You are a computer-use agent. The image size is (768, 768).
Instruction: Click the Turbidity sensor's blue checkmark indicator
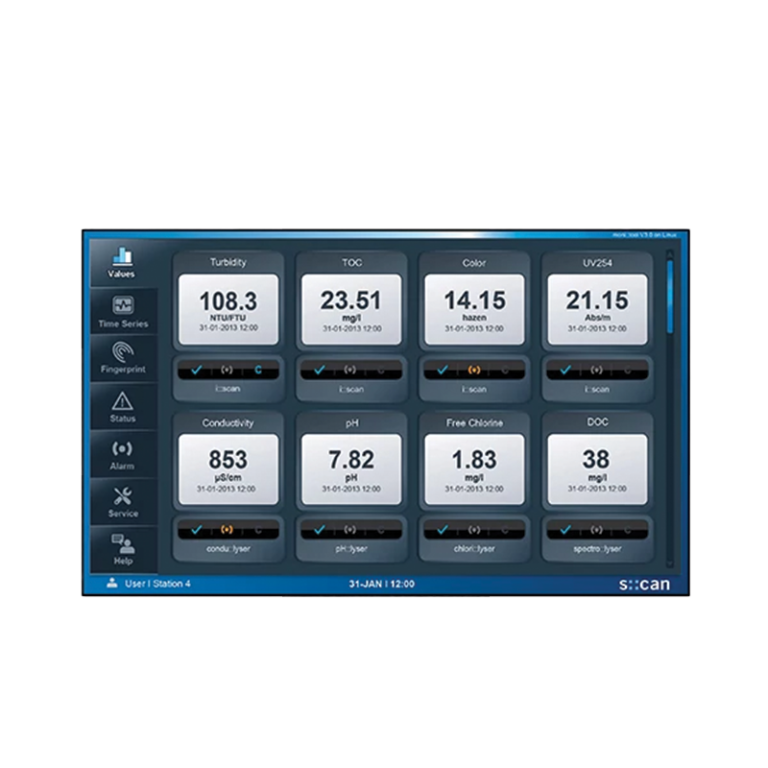(x=197, y=370)
